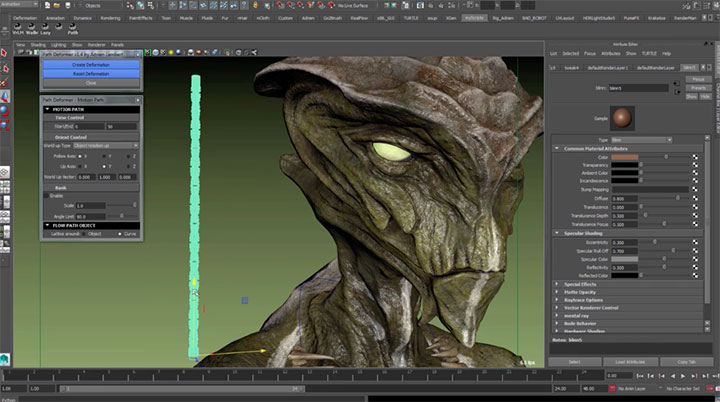
Task: Click the go-to-end playback button
Action: click(x=715, y=376)
